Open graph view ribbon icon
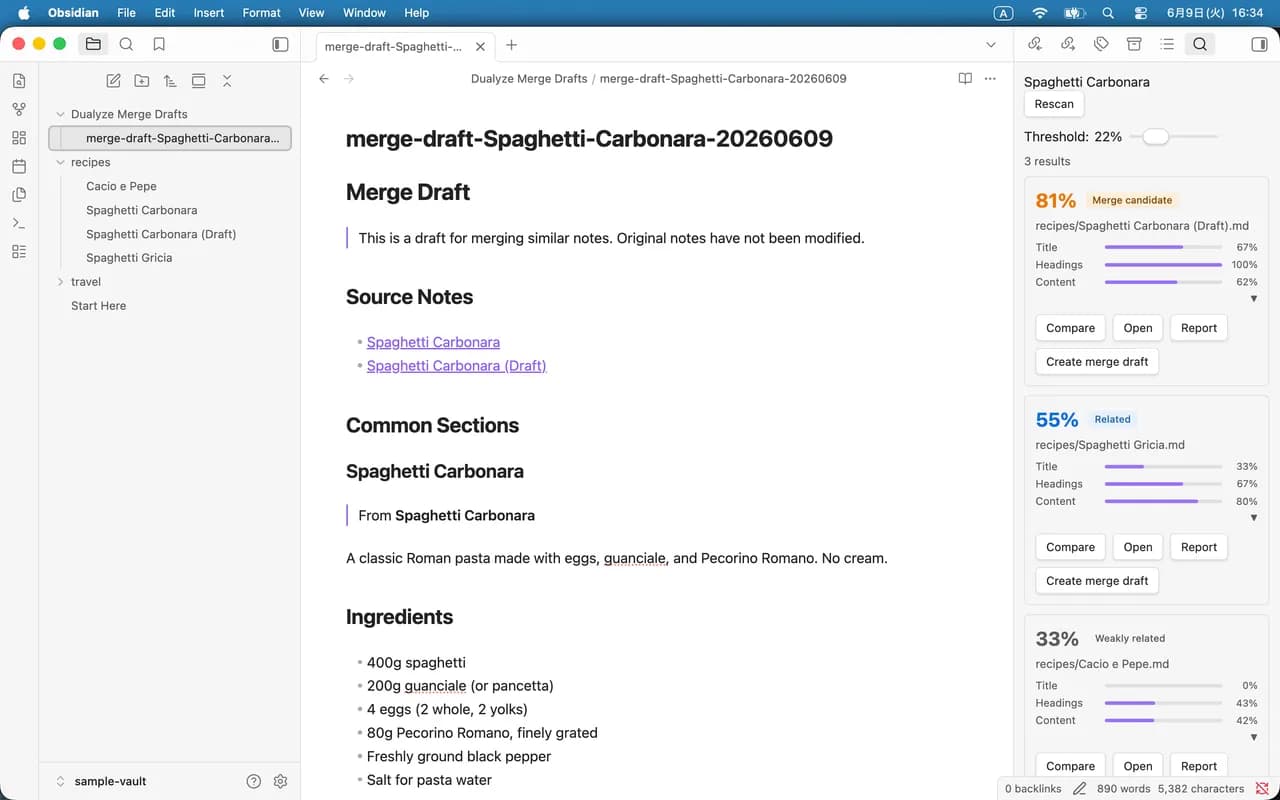 [x=19, y=110]
